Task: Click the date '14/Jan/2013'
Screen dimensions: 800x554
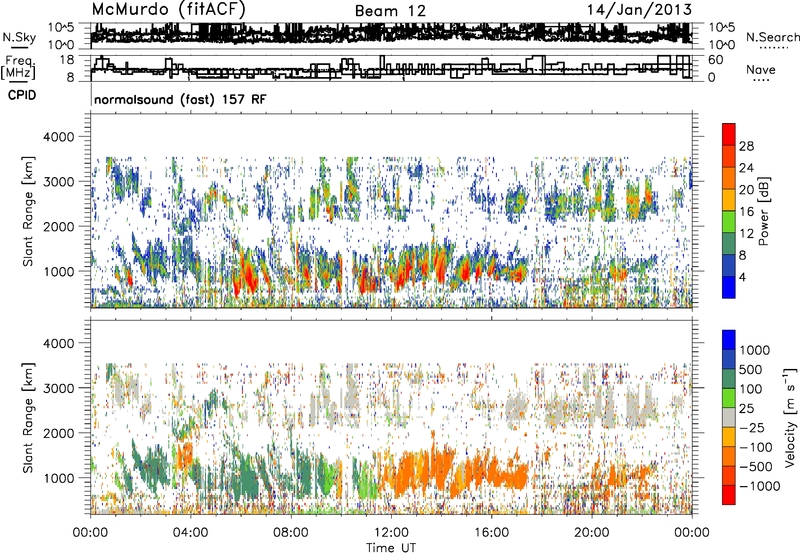Action: click(x=639, y=10)
